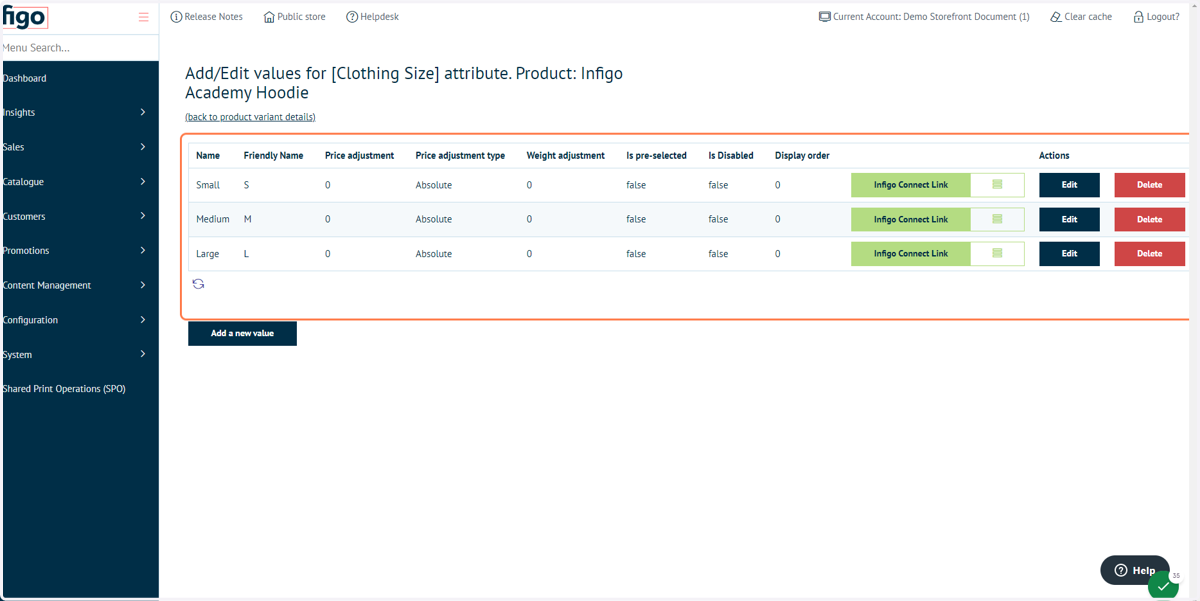1200x601 pixels.
Task: Click Absolute in the Medium row
Action: point(434,219)
